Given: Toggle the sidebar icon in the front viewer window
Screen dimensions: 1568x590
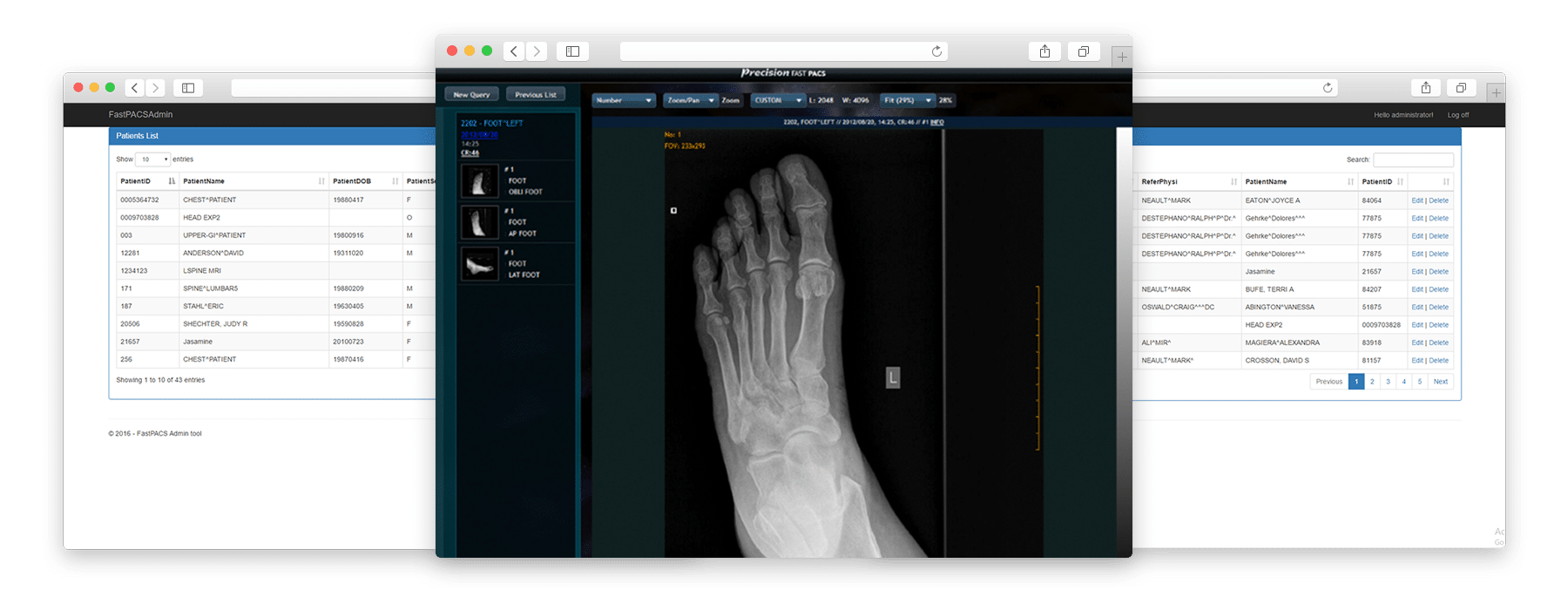Looking at the screenshot, I should pos(572,51).
